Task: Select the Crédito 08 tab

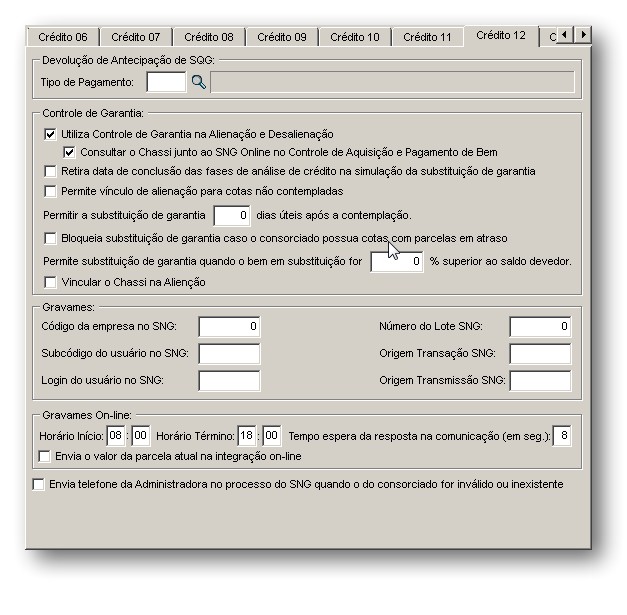Action: [x=209, y=37]
